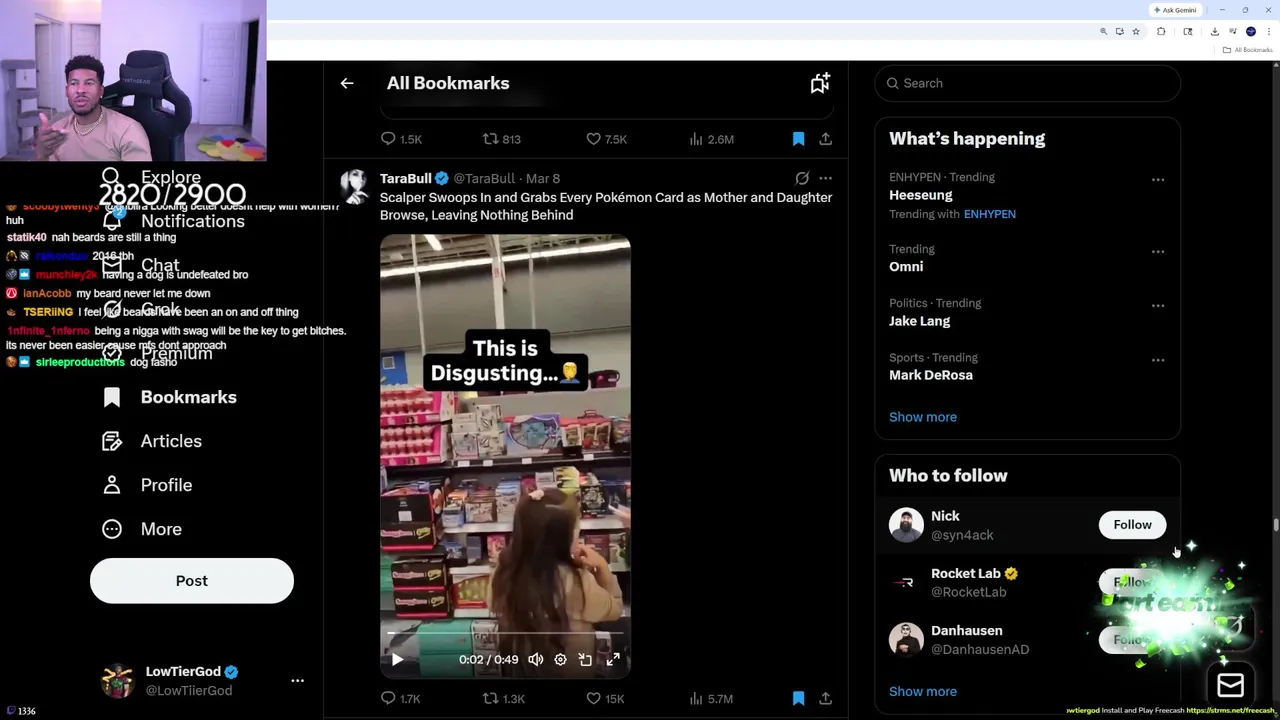Repost the TaraBull post with 1.3K reposts

point(503,699)
